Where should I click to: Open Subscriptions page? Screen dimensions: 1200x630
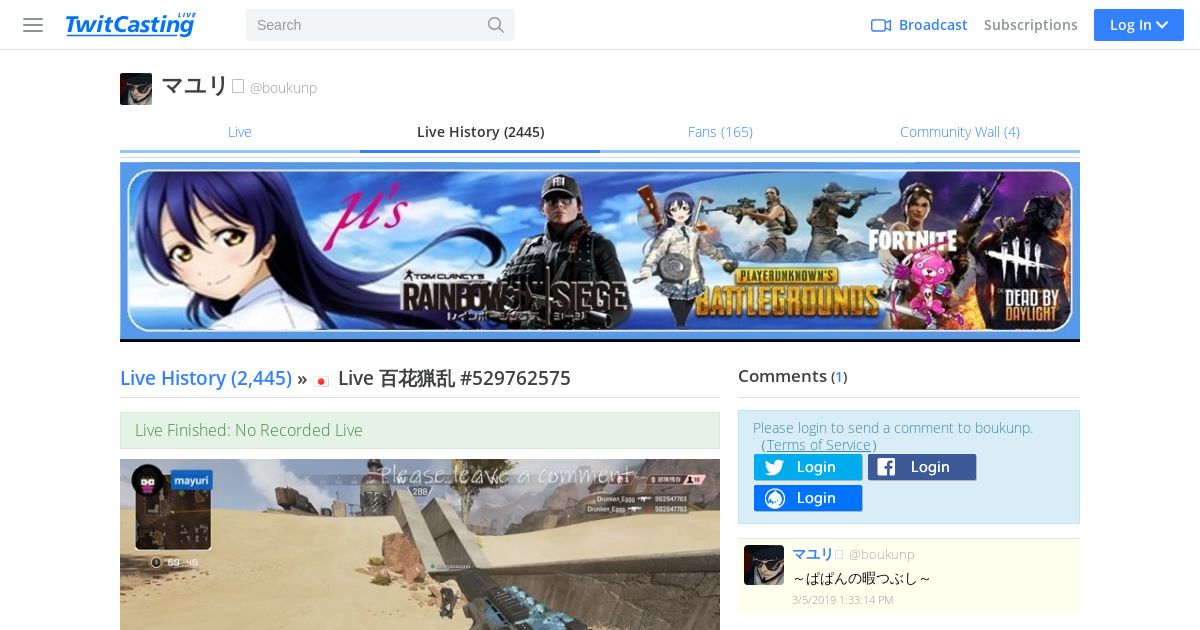[1030, 25]
